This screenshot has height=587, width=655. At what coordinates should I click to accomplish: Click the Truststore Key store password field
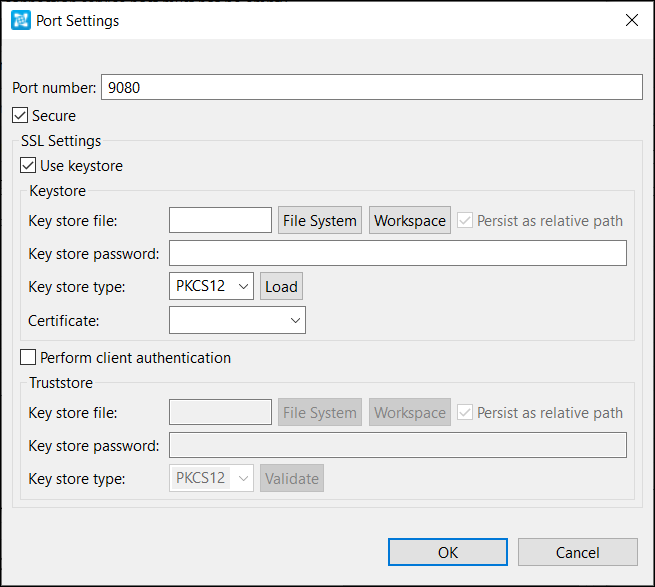click(398, 445)
